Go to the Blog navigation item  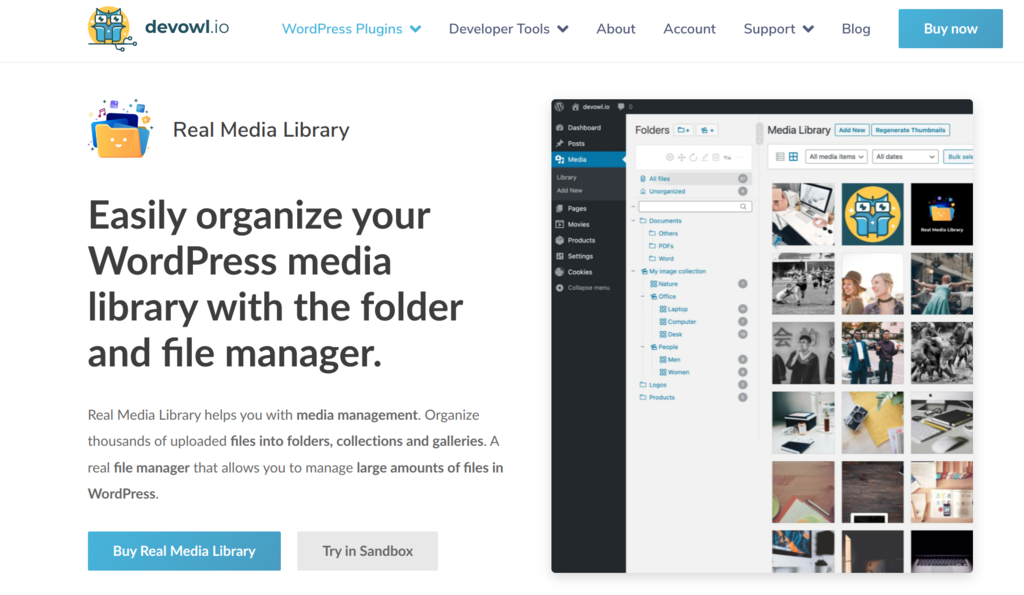856,28
